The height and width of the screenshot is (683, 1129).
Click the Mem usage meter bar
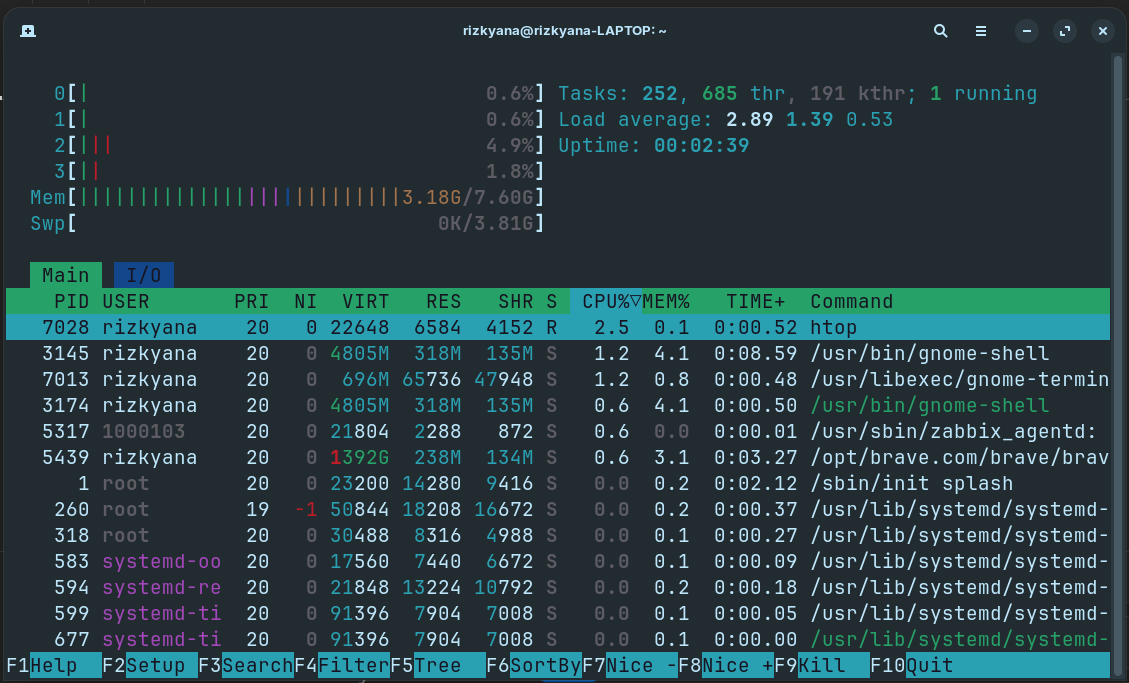pos(300,197)
